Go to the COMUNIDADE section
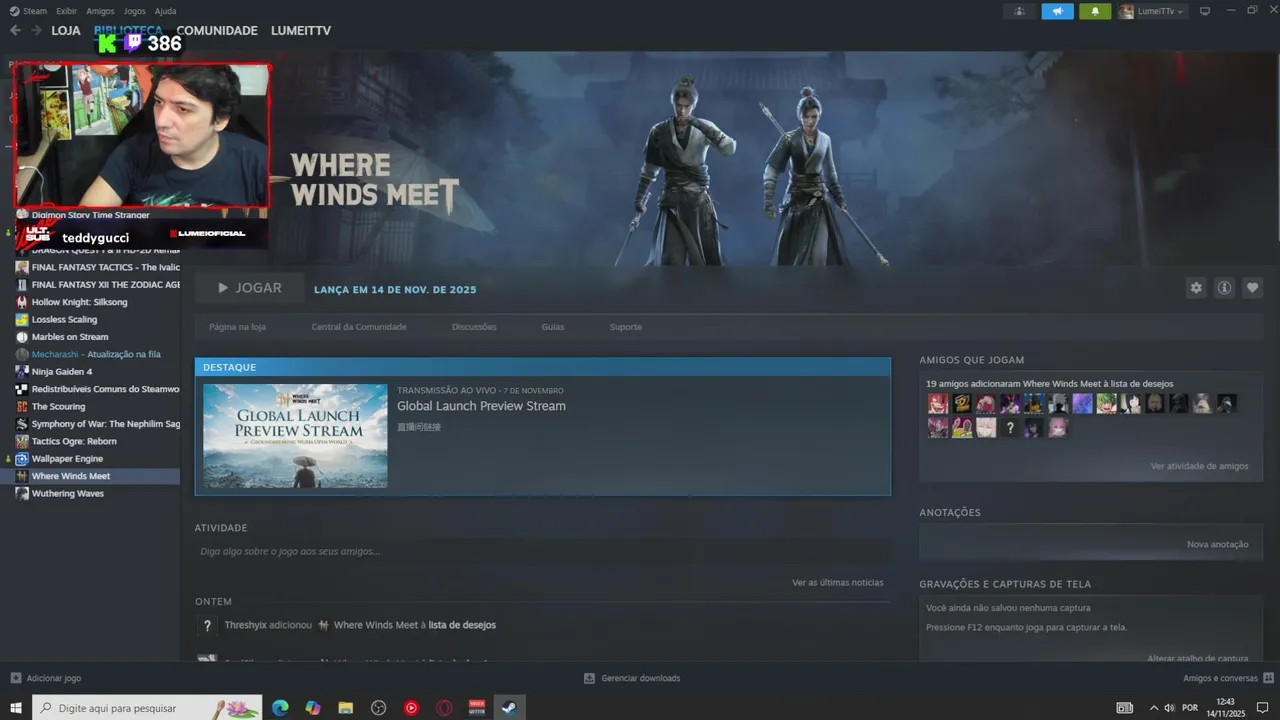Screen dimensions: 1280x720 (x=217, y=31)
